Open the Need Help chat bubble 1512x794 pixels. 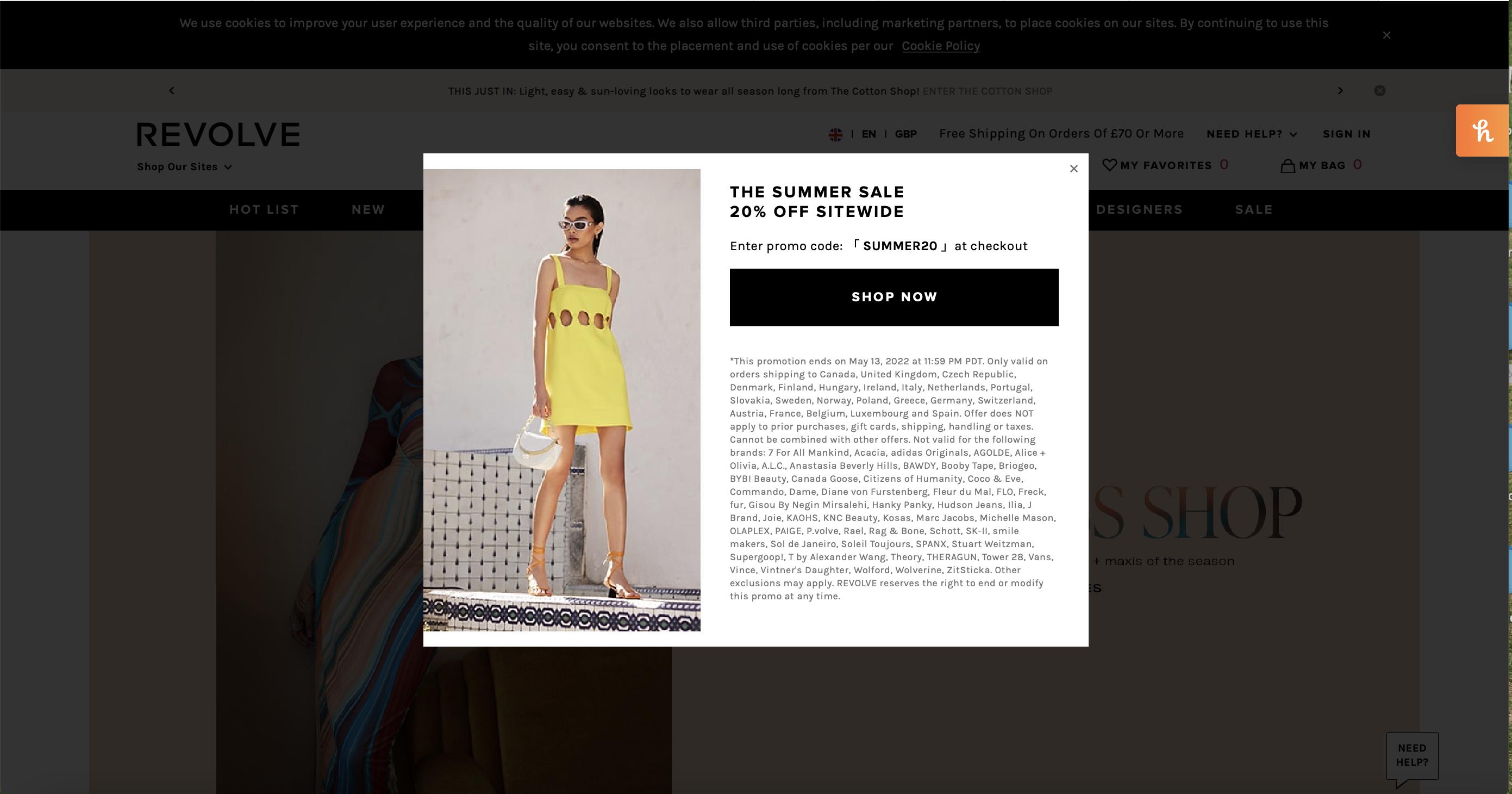[x=1411, y=757]
